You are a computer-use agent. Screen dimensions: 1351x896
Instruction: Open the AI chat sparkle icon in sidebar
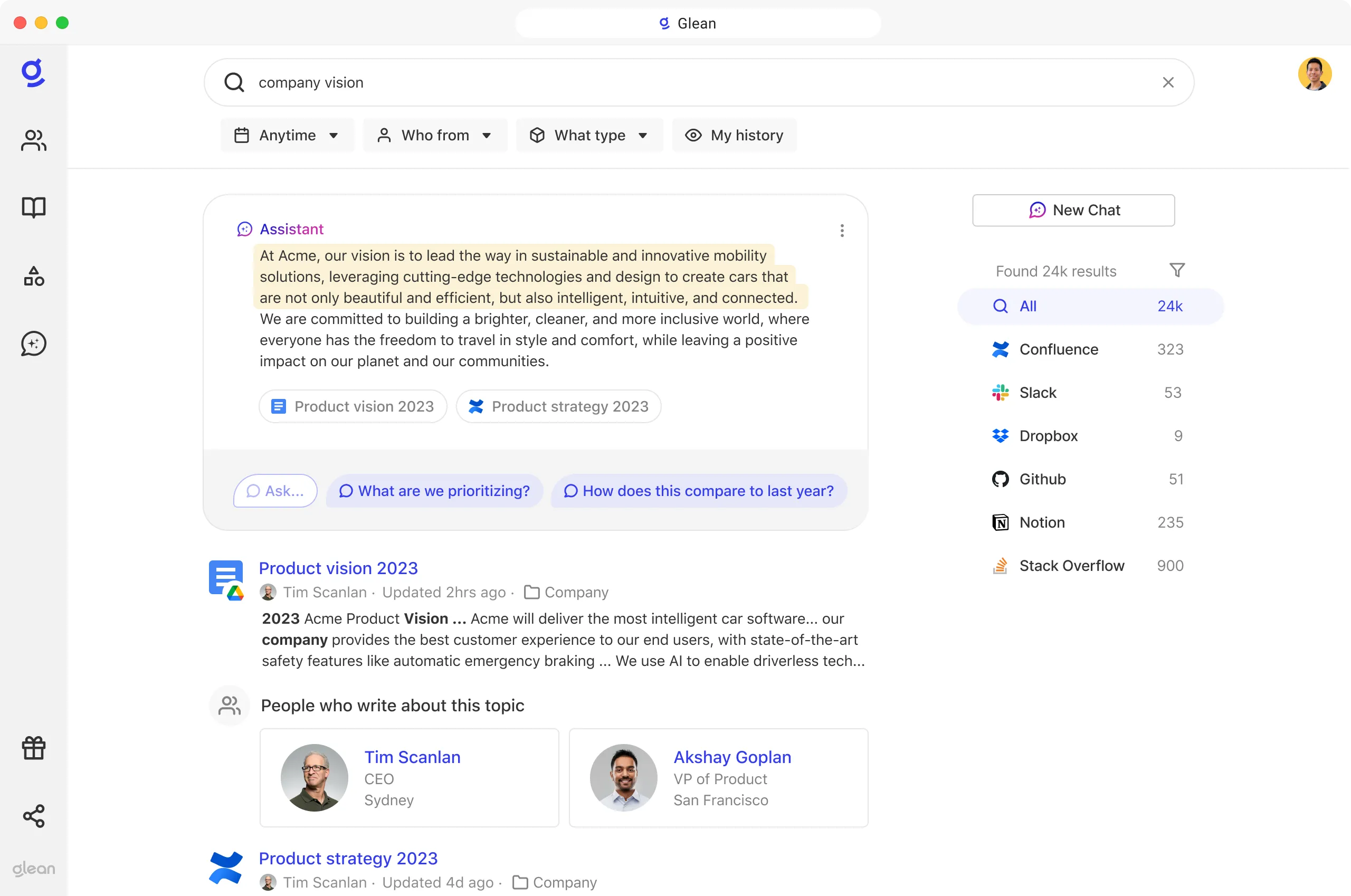33,344
